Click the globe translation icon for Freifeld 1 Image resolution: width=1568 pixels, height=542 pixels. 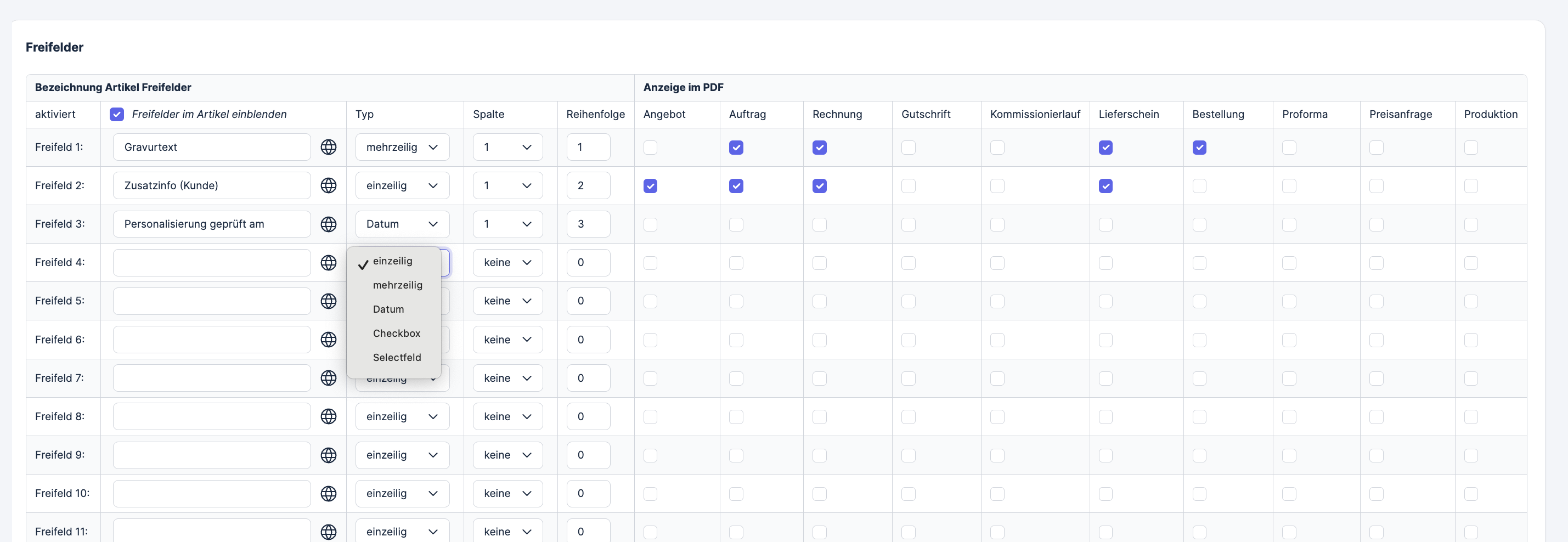tap(328, 147)
